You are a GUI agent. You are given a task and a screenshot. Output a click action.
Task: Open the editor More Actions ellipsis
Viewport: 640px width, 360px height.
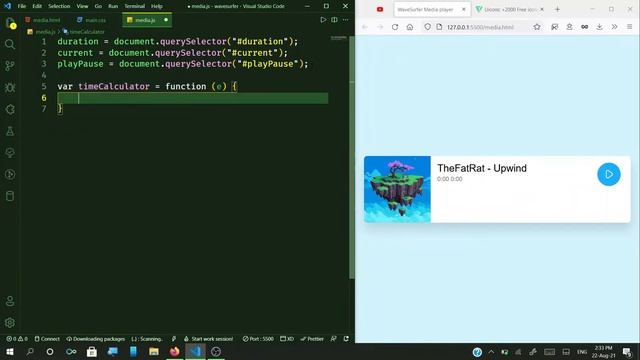click(345, 20)
